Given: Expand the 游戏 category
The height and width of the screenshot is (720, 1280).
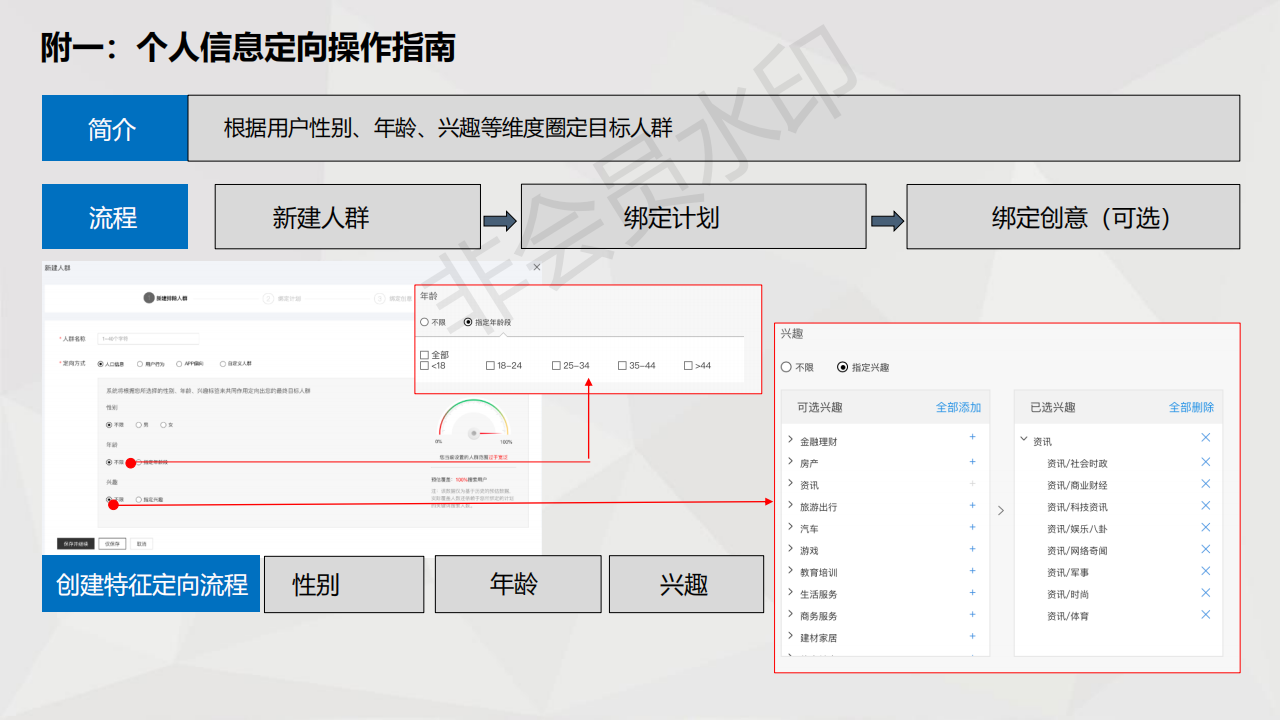Looking at the screenshot, I should tap(790, 549).
